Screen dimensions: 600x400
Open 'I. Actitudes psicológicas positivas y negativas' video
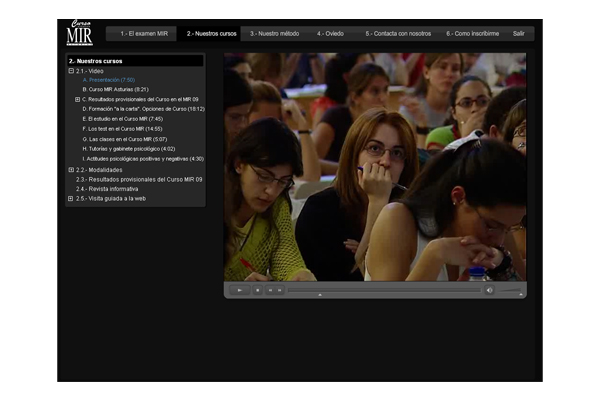[x=143, y=159]
